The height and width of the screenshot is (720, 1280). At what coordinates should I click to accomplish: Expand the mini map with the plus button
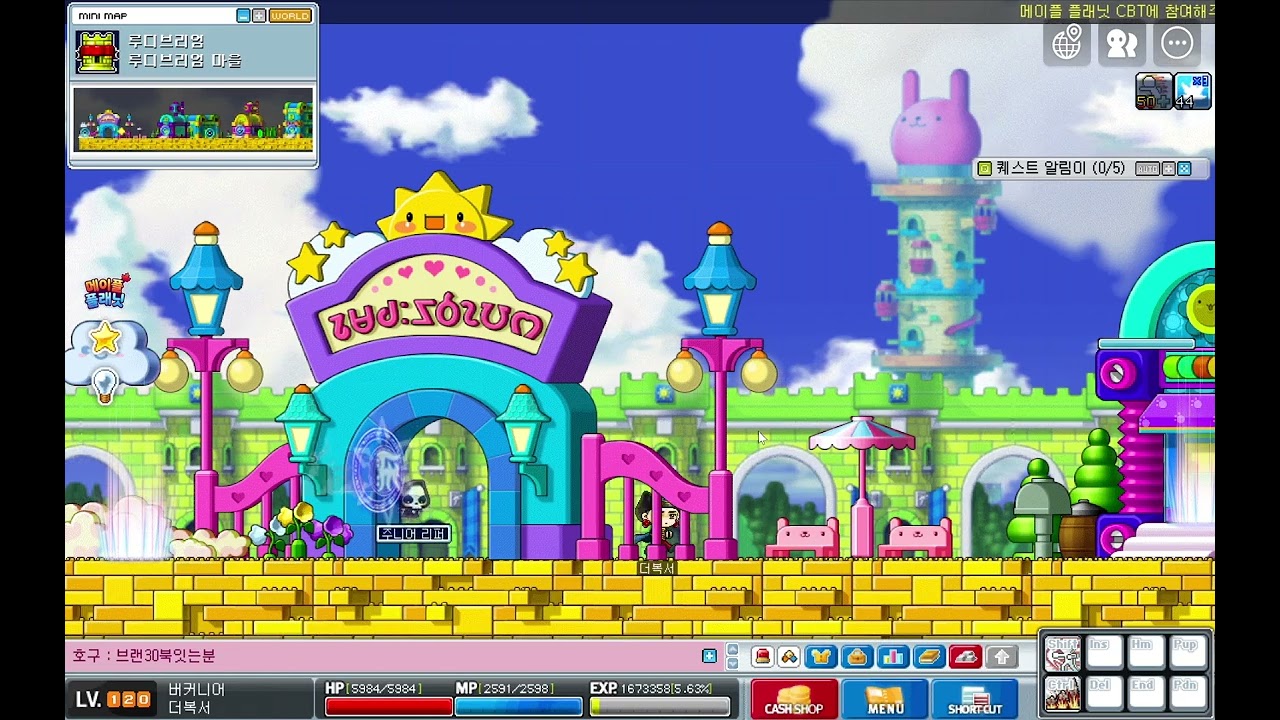click(x=259, y=16)
